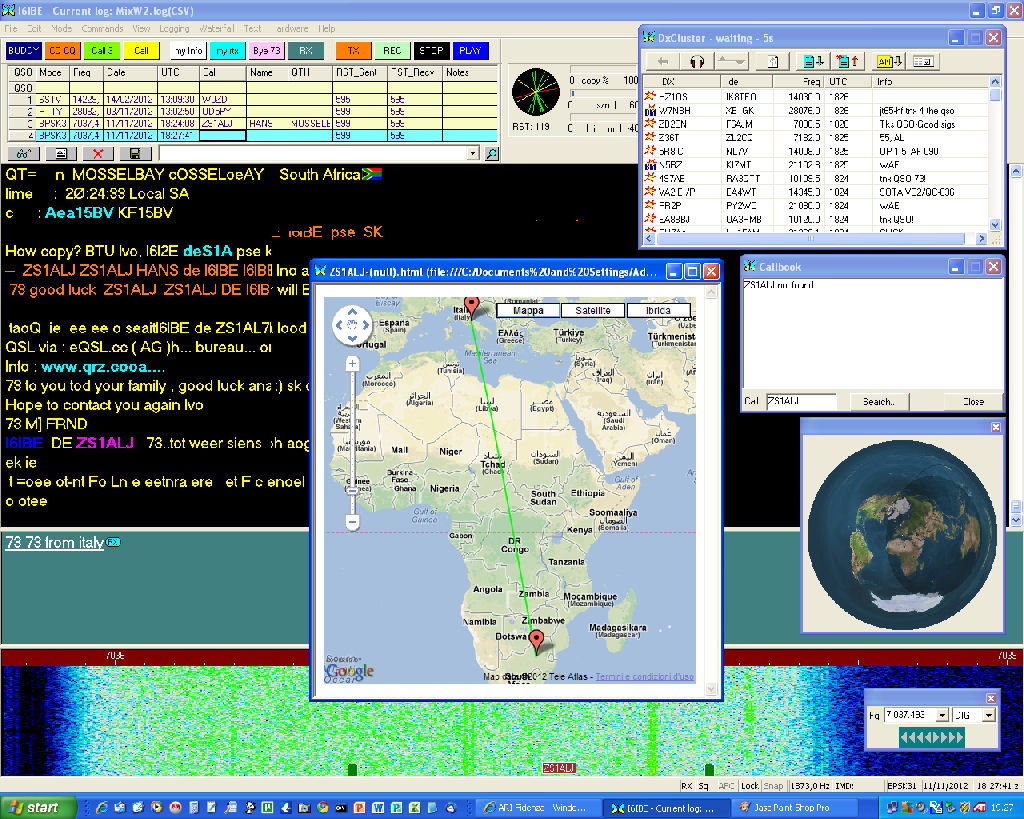Switch the map to Satellite view
Screen dimensions: 1024x819
pyautogui.click(x=593, y=311)
